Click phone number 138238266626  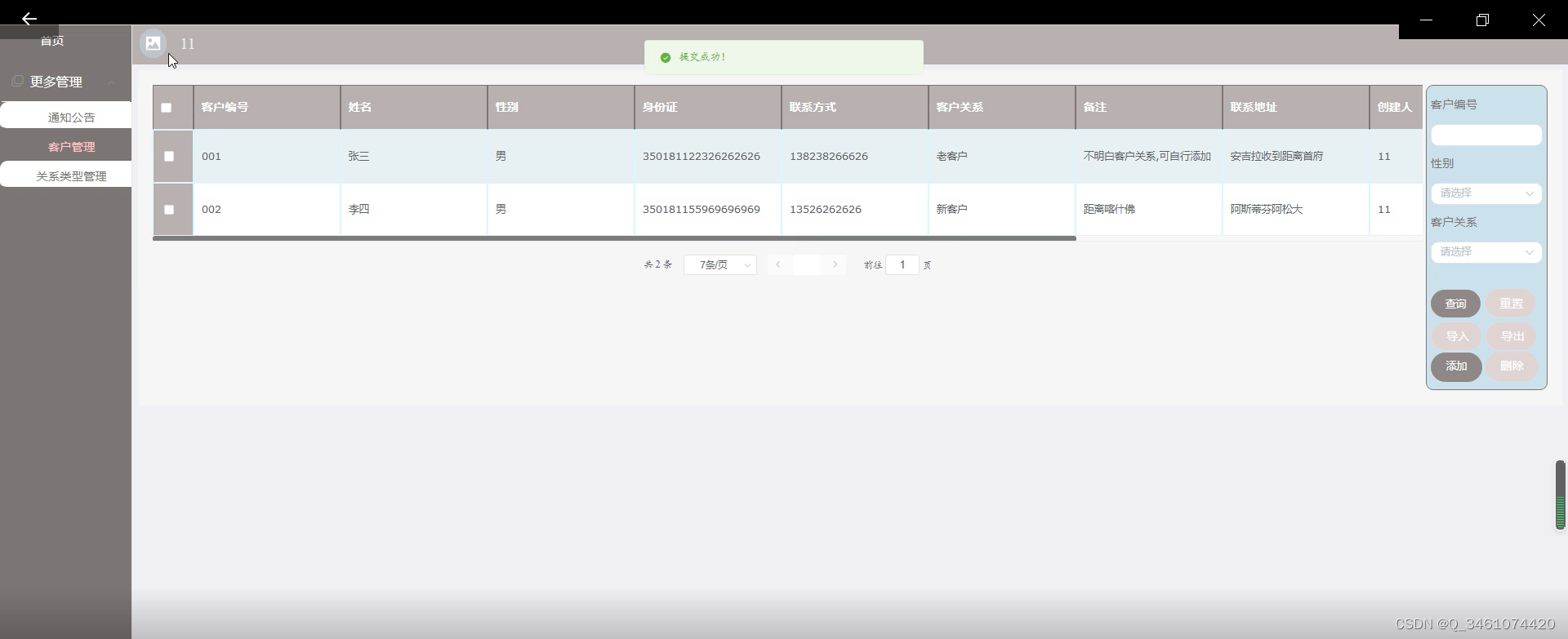click(x=829, y=156)
